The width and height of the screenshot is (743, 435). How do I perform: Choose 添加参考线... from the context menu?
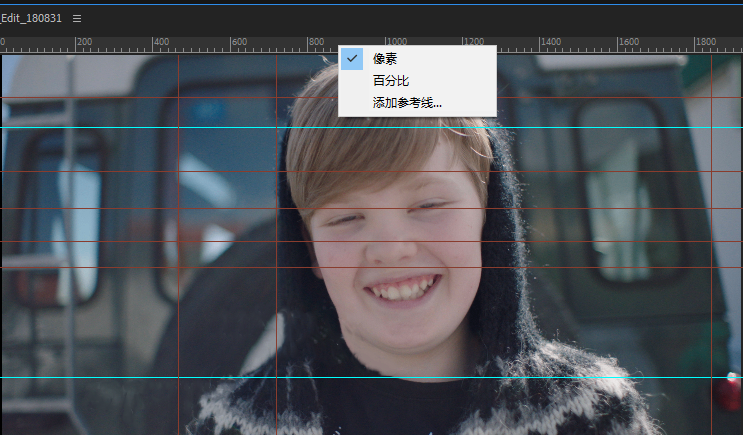(x=407, y=102)
